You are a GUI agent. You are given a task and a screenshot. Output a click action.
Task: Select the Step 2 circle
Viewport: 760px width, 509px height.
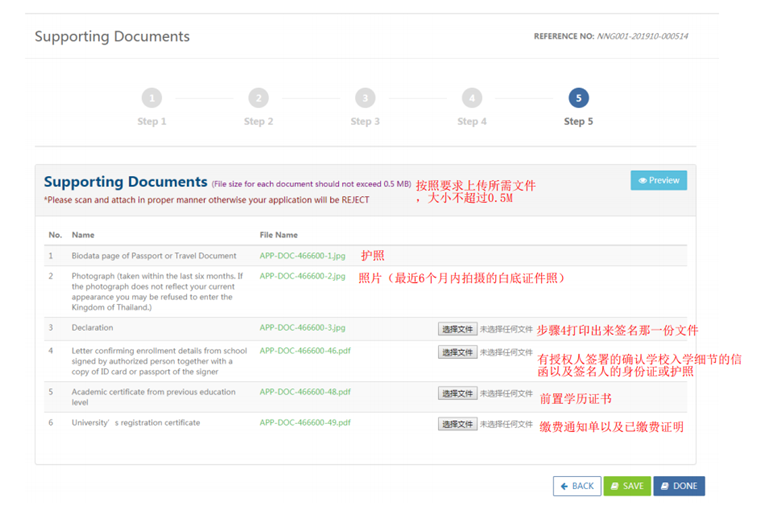pos(258,98)
